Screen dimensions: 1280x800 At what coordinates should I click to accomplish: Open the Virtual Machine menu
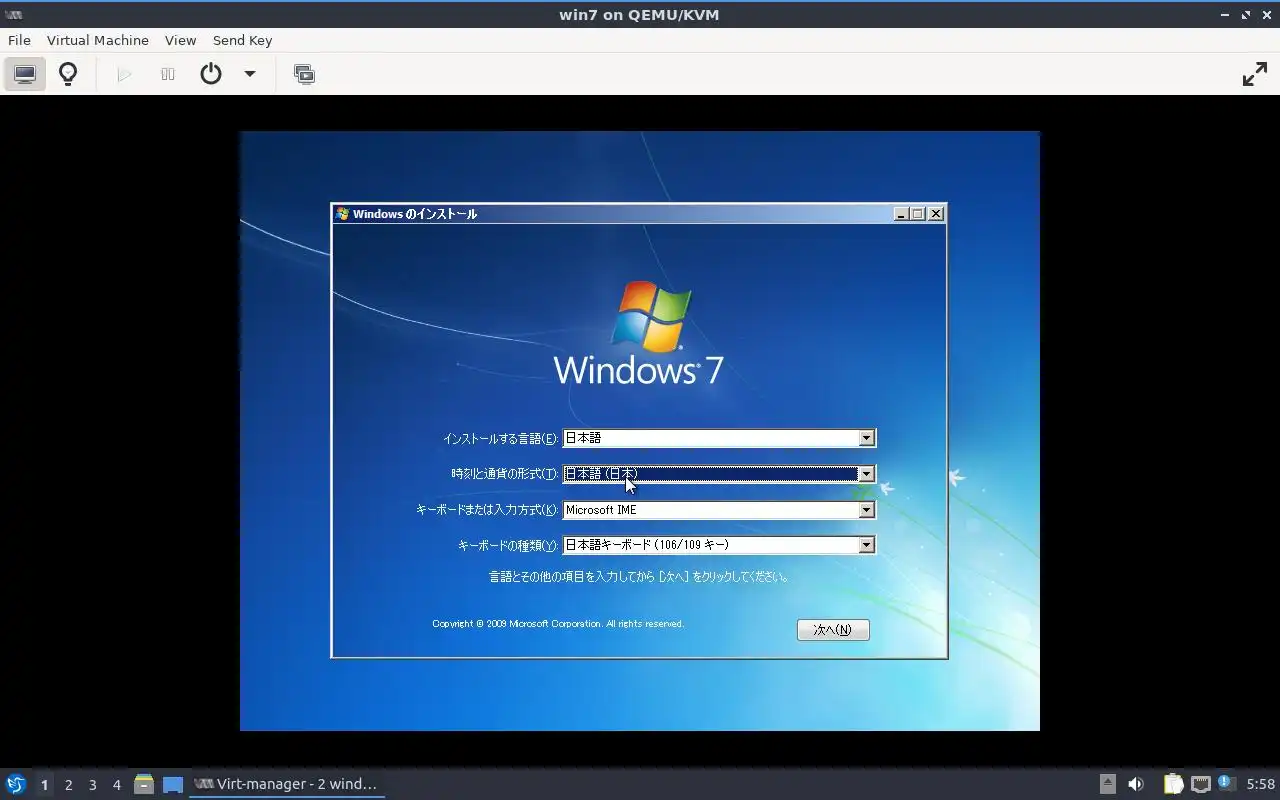98,40
